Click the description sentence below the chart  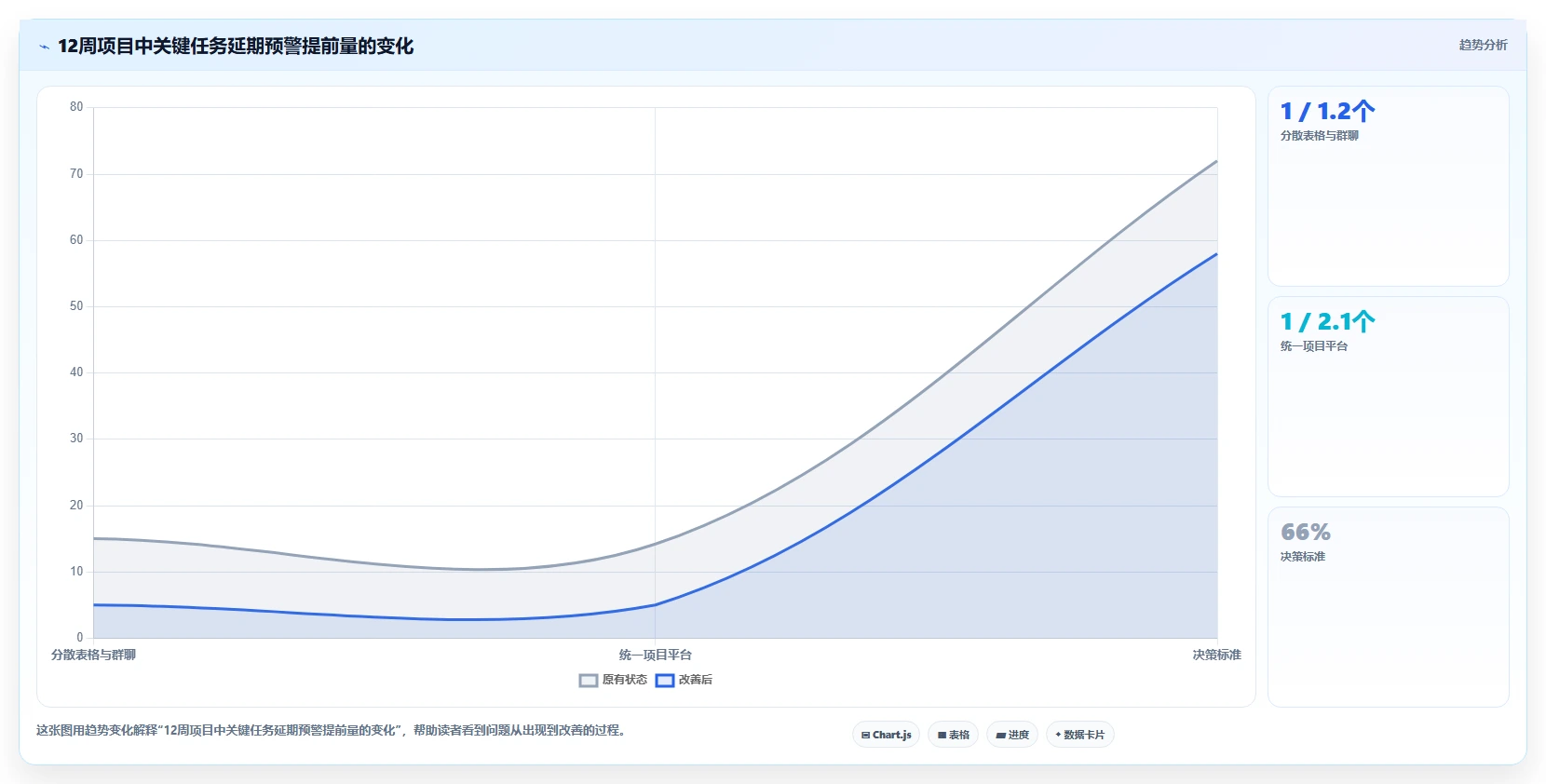click(x=331, y=730)
